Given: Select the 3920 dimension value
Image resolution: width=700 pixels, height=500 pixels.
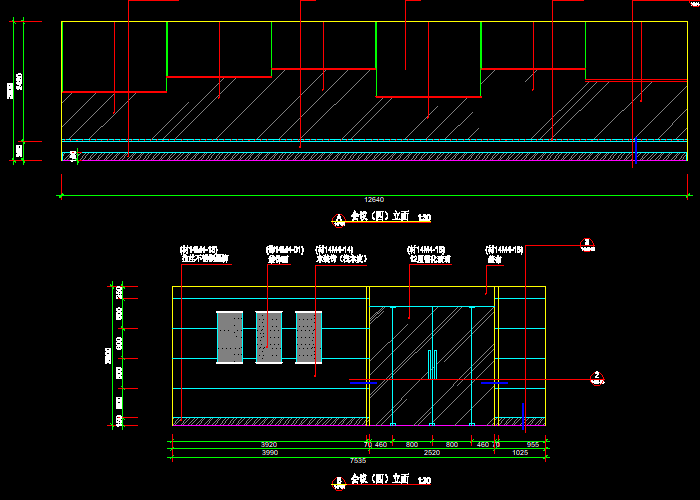Looking at the screenshot, I should pyautogui.click(x=268, y=443).
